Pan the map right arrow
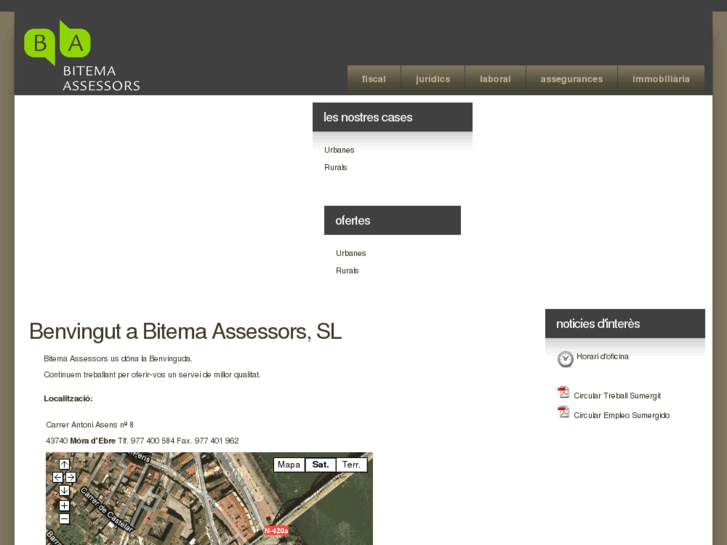727x545 pixels. pos(70,477)
